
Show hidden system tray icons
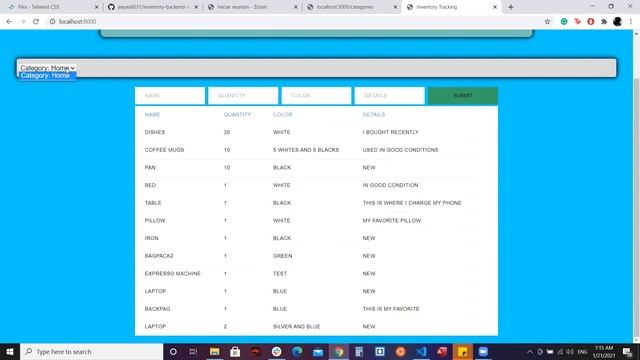pyautogui.click(x=530, y=351)
